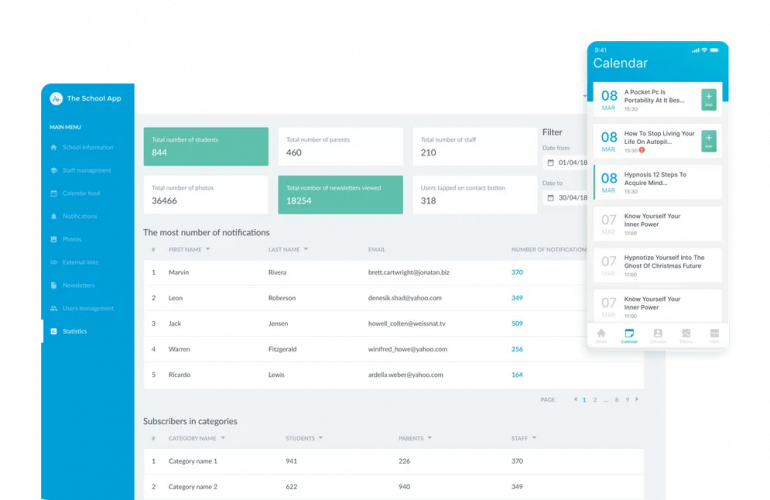Tap More icon in phone bottom bar

pos(715,334)
